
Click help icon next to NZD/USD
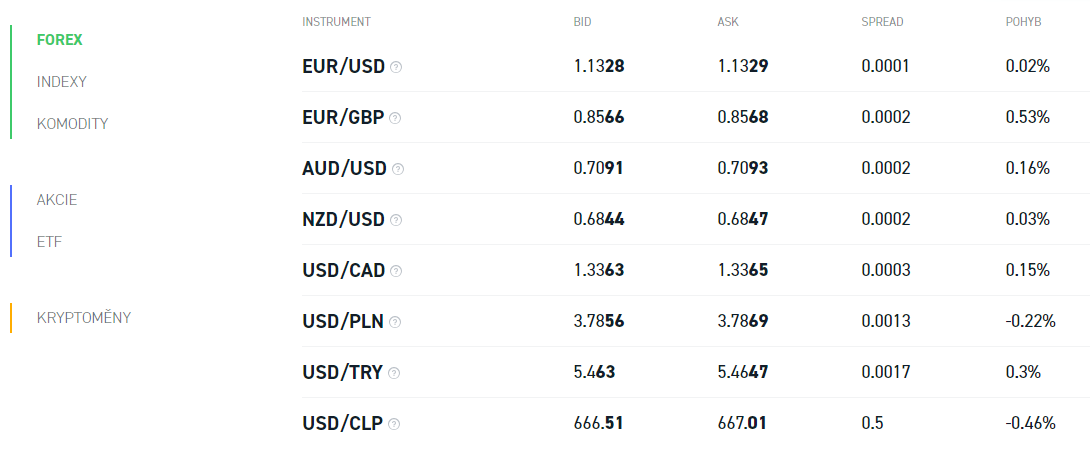coord(396,220)
